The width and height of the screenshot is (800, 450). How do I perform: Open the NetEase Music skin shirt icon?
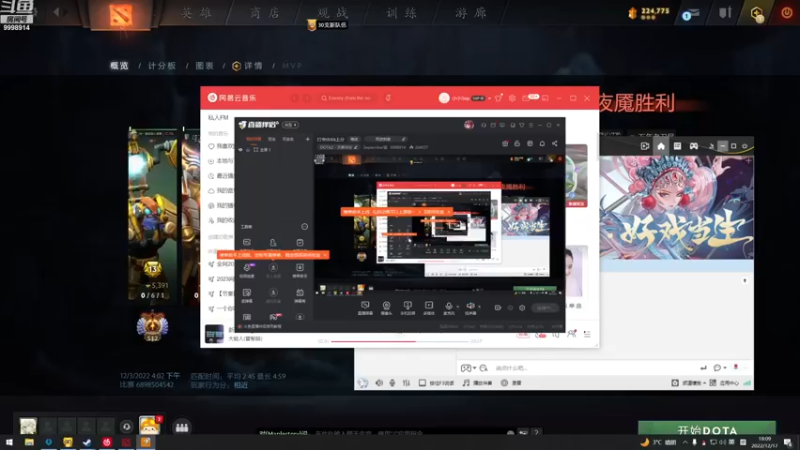pyautogui.click(x=498, y=98)
